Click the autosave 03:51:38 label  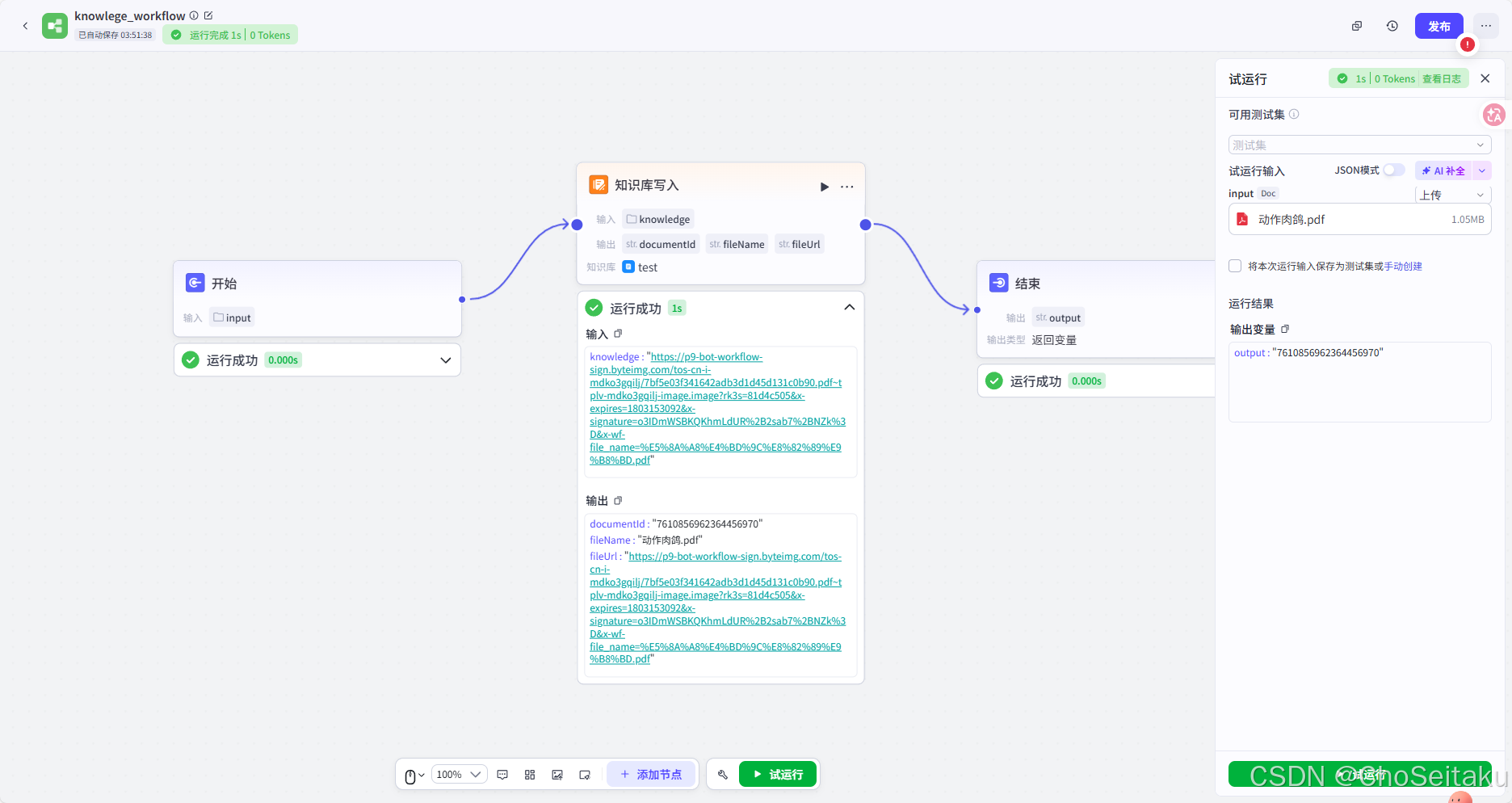tap(115, 35)
